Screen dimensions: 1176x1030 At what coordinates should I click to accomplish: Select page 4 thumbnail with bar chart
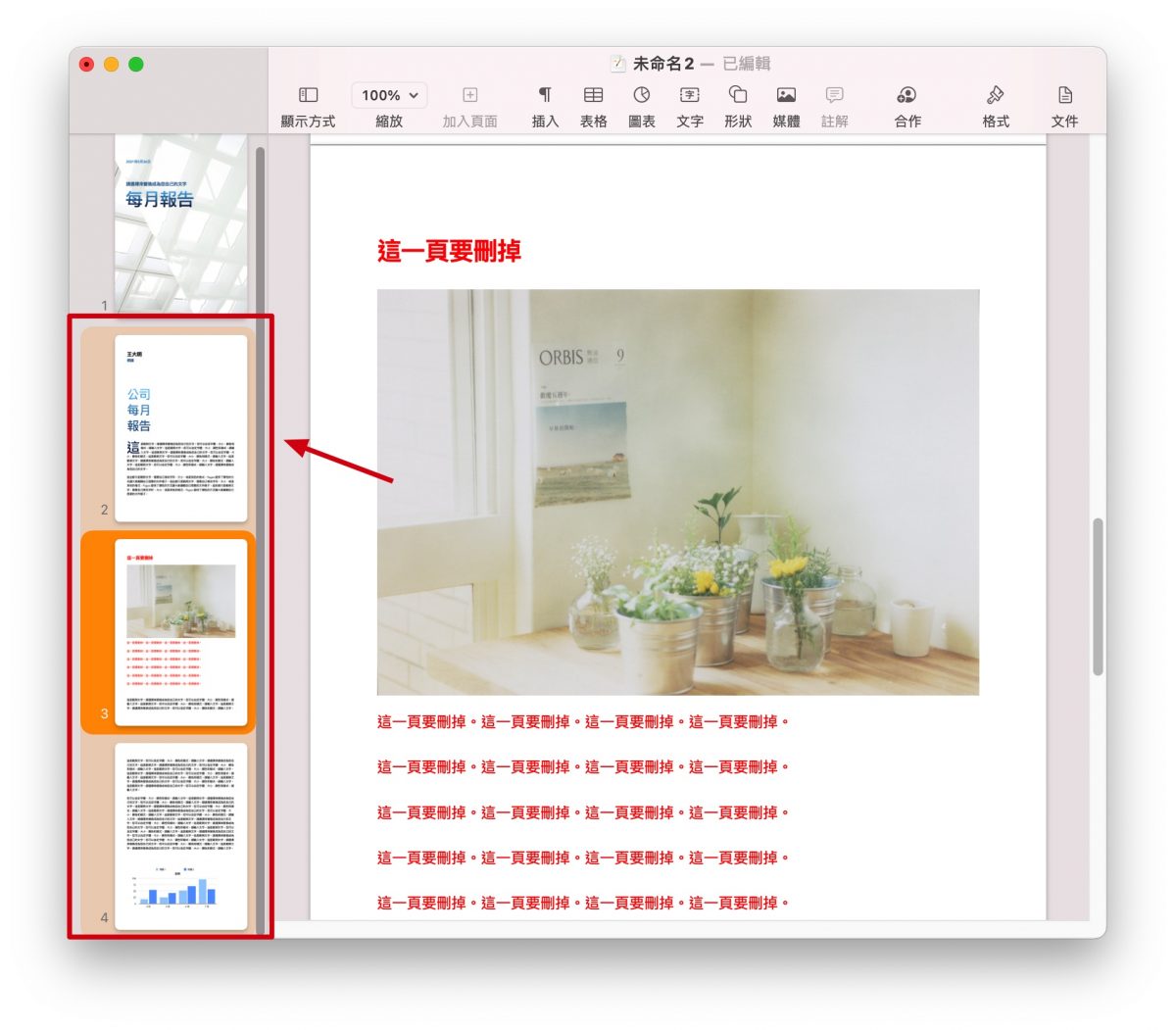(181, 836)
